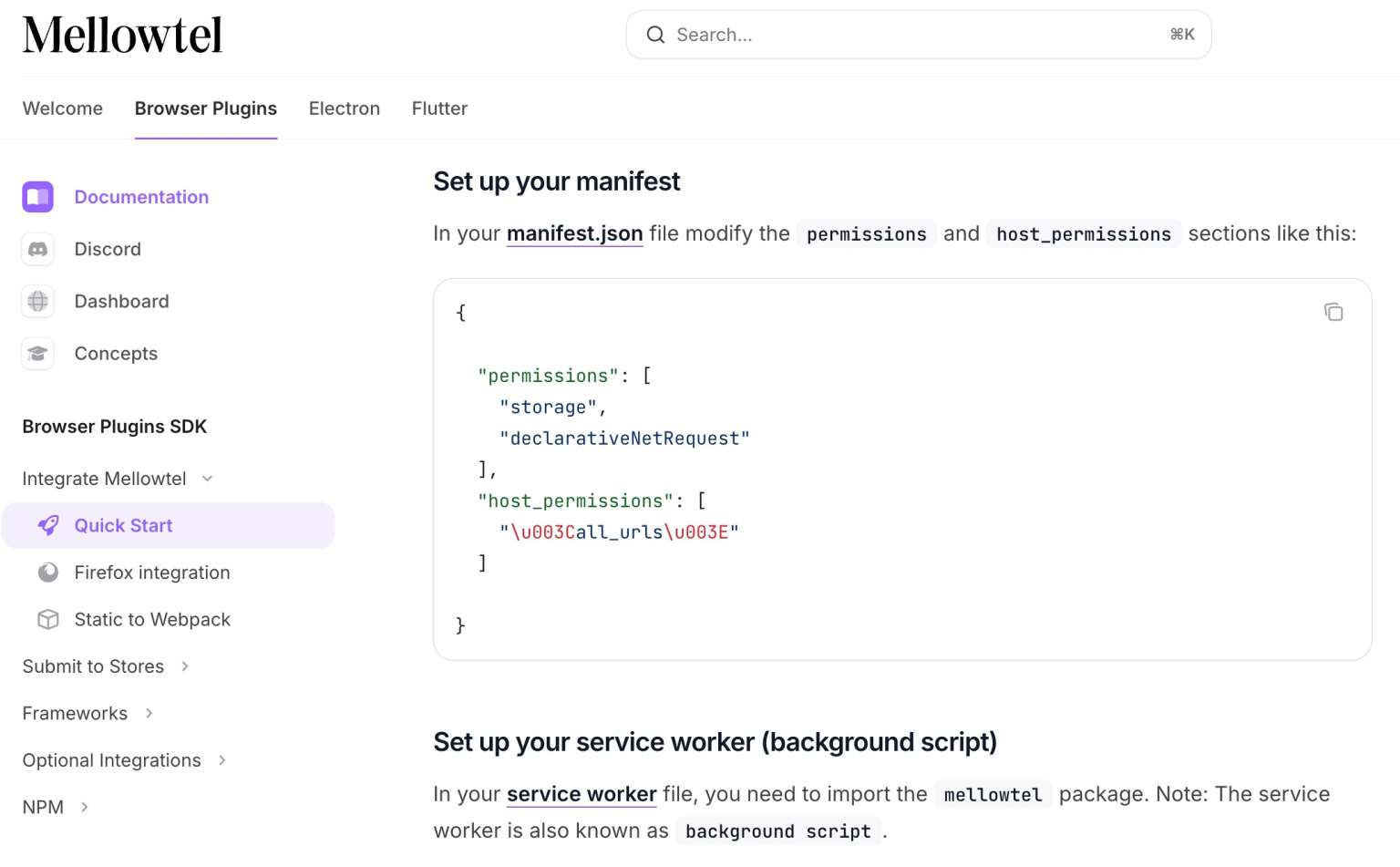Switch to the Flutter tab
This screenshot has width=1400, height=867.
point(439,108)
